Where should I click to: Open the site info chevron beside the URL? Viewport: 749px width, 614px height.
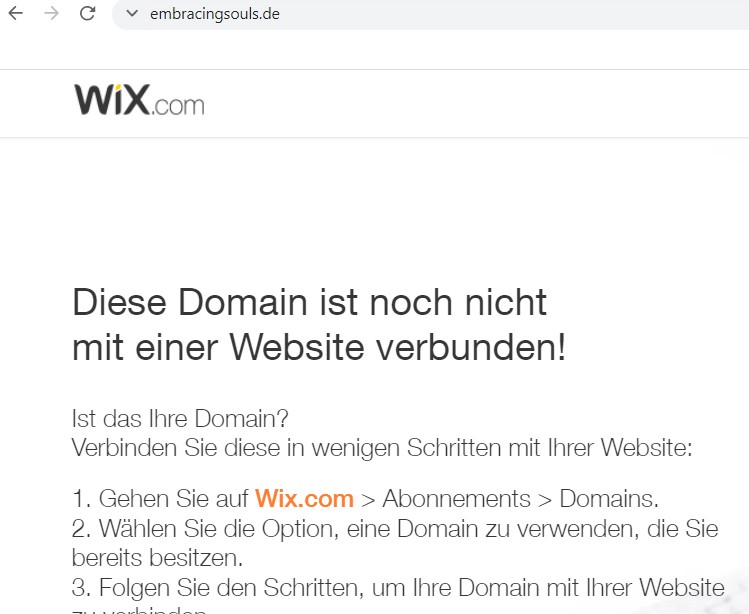[x=131, y=13]
